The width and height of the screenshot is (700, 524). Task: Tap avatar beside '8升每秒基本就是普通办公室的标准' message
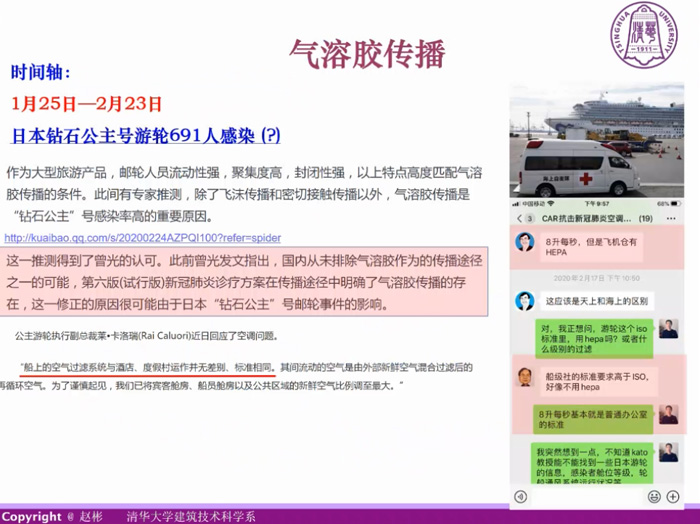coord(668,415)
